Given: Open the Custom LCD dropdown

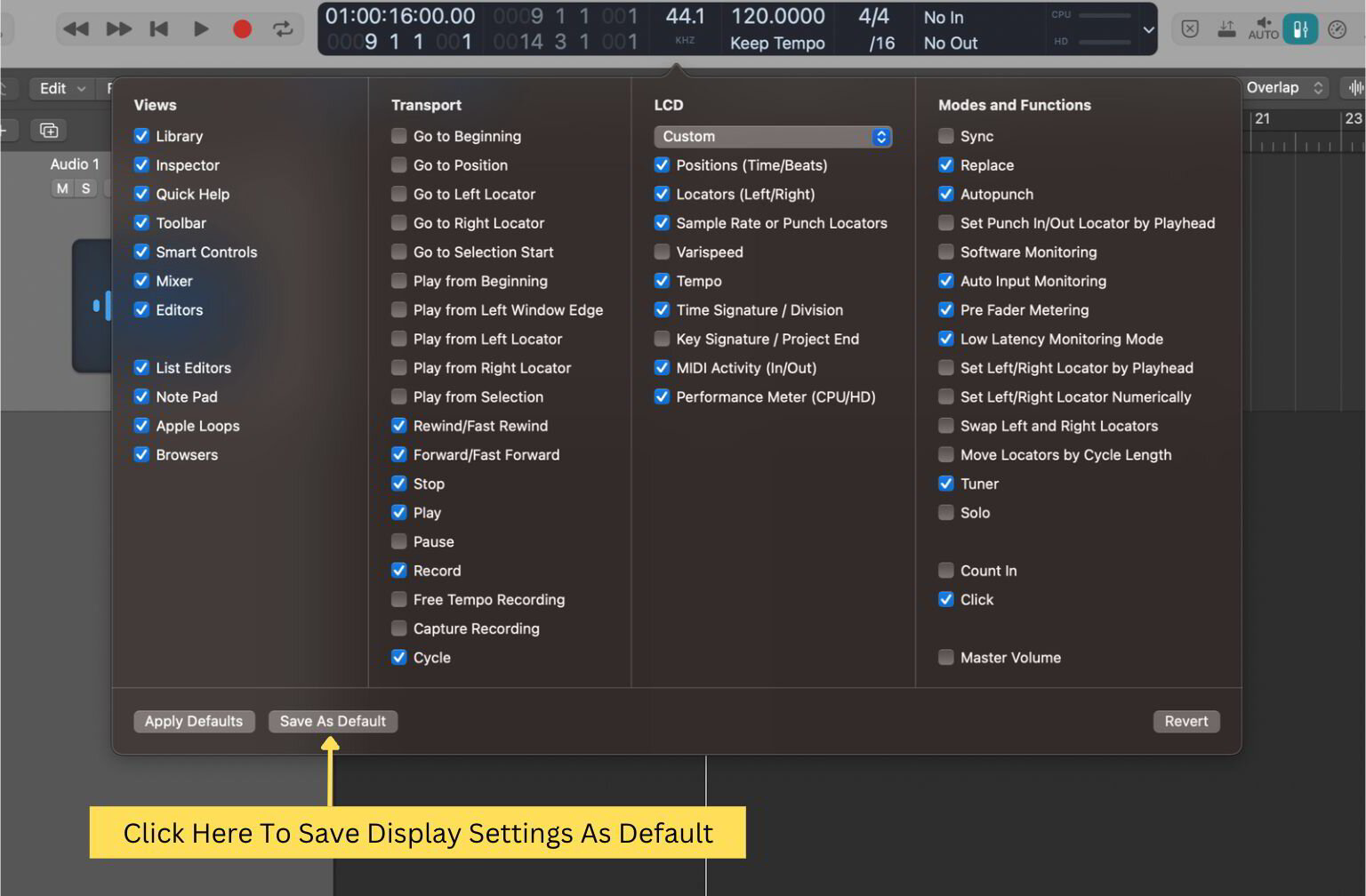Looking at the screenshot, I should [x=772, y=136].
